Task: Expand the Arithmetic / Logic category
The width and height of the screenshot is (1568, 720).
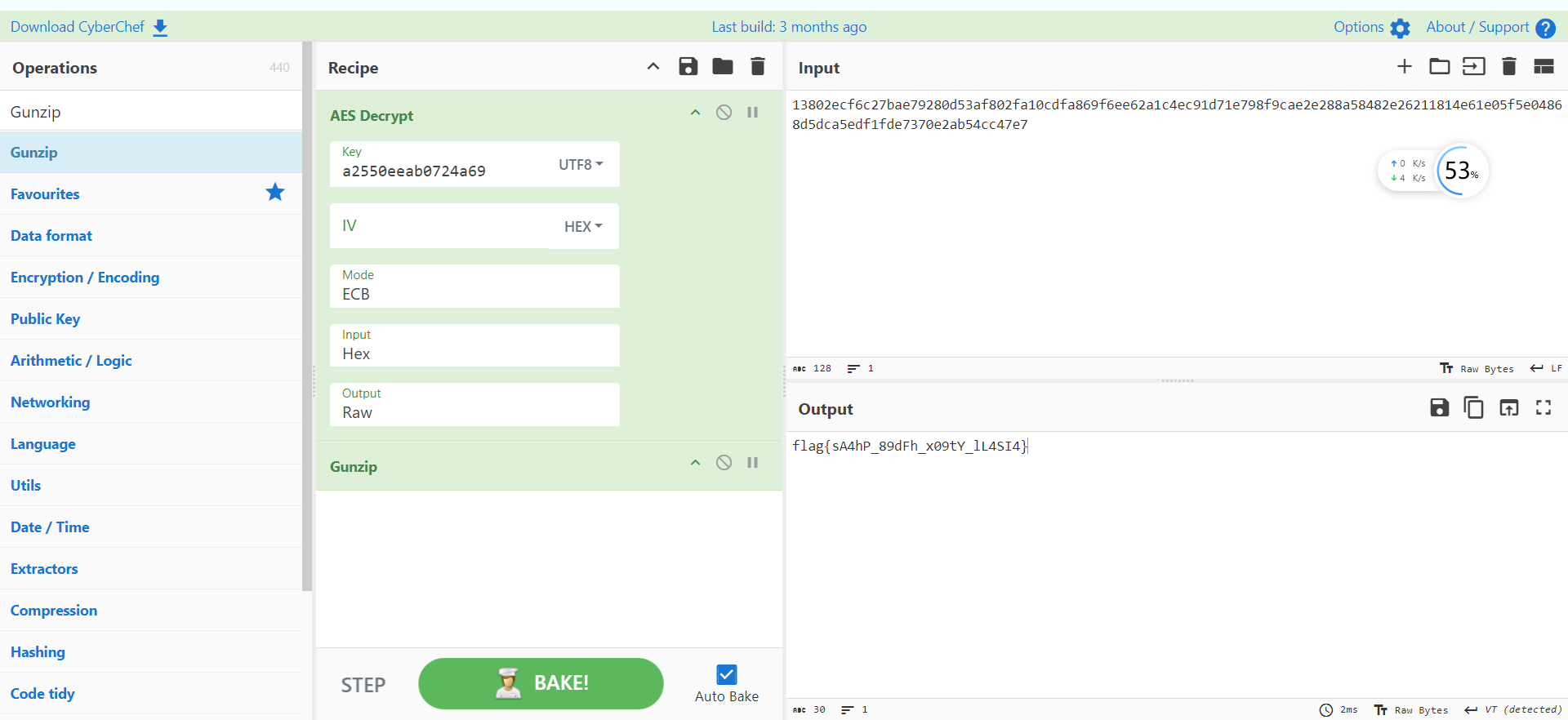Action: (151, 361)
